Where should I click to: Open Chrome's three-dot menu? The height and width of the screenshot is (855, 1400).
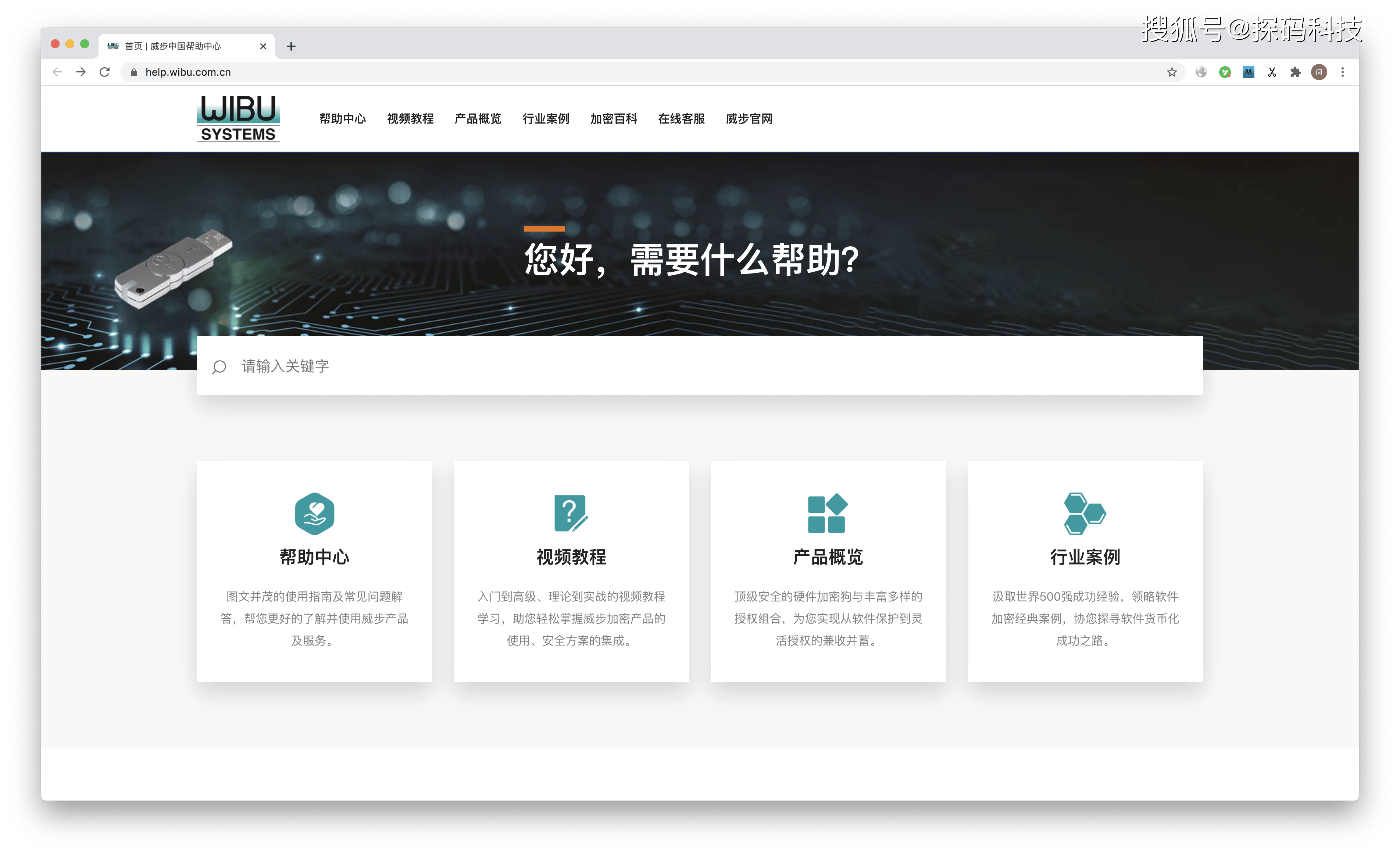point(1343,72)
